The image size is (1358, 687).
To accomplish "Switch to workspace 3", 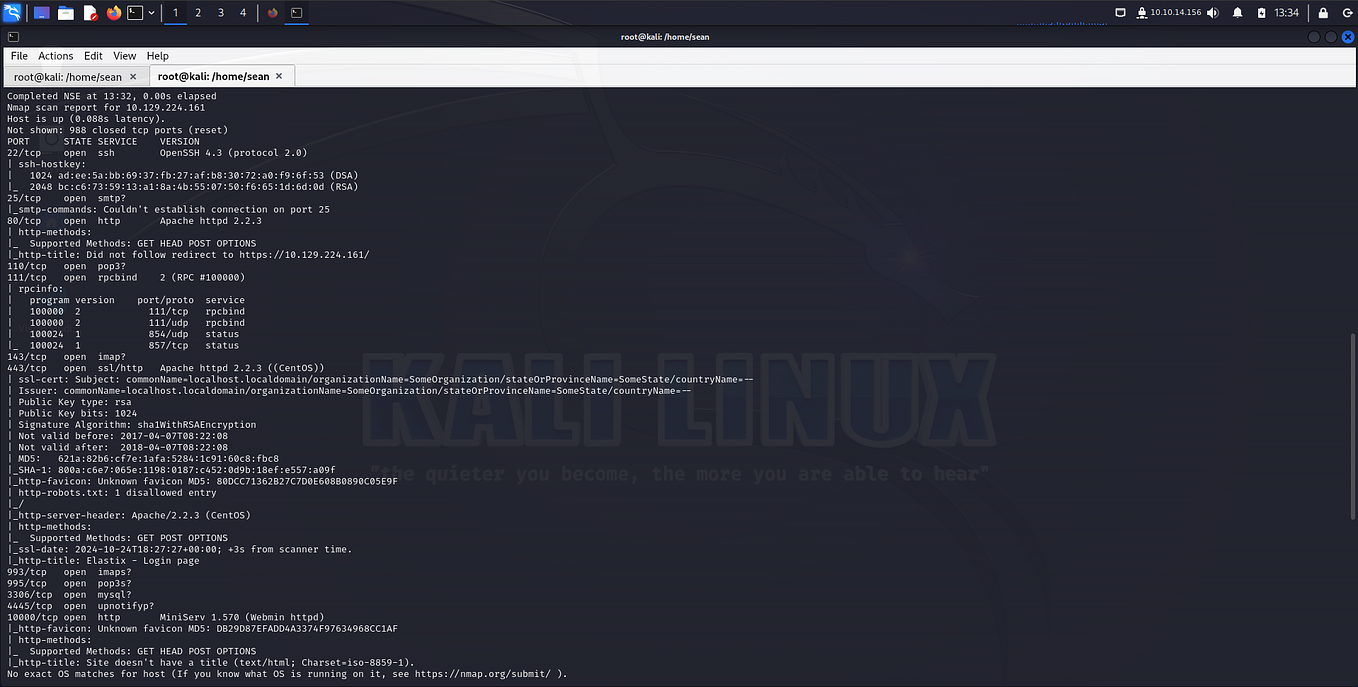I will (220, 13).
